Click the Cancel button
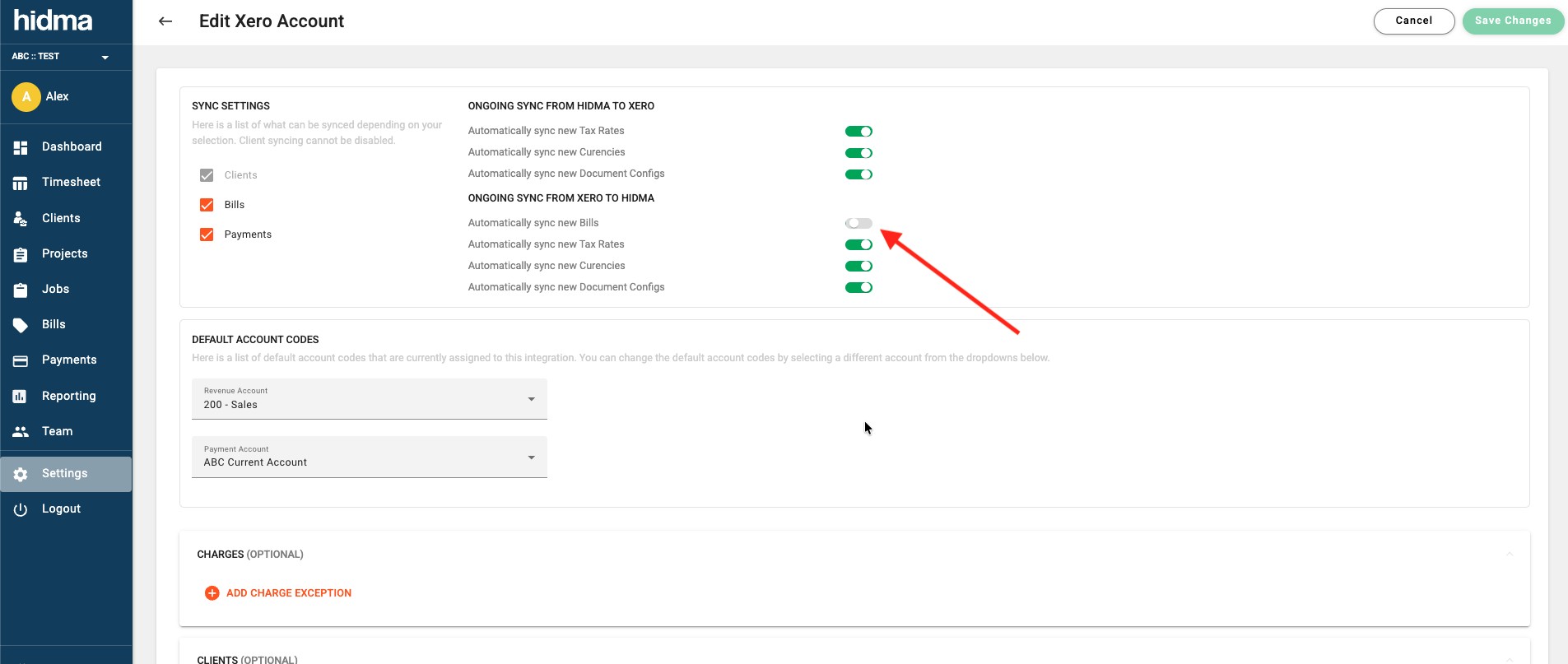 (x=1414, y=21)
